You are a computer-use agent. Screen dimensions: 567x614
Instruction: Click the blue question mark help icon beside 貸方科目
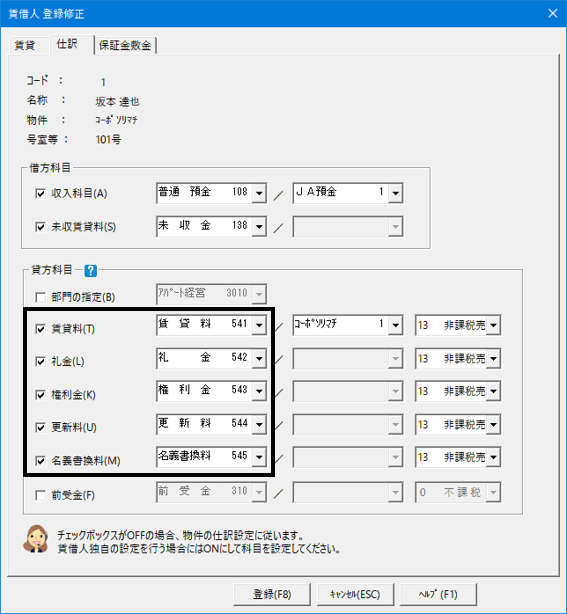click(x=90, y=271)
